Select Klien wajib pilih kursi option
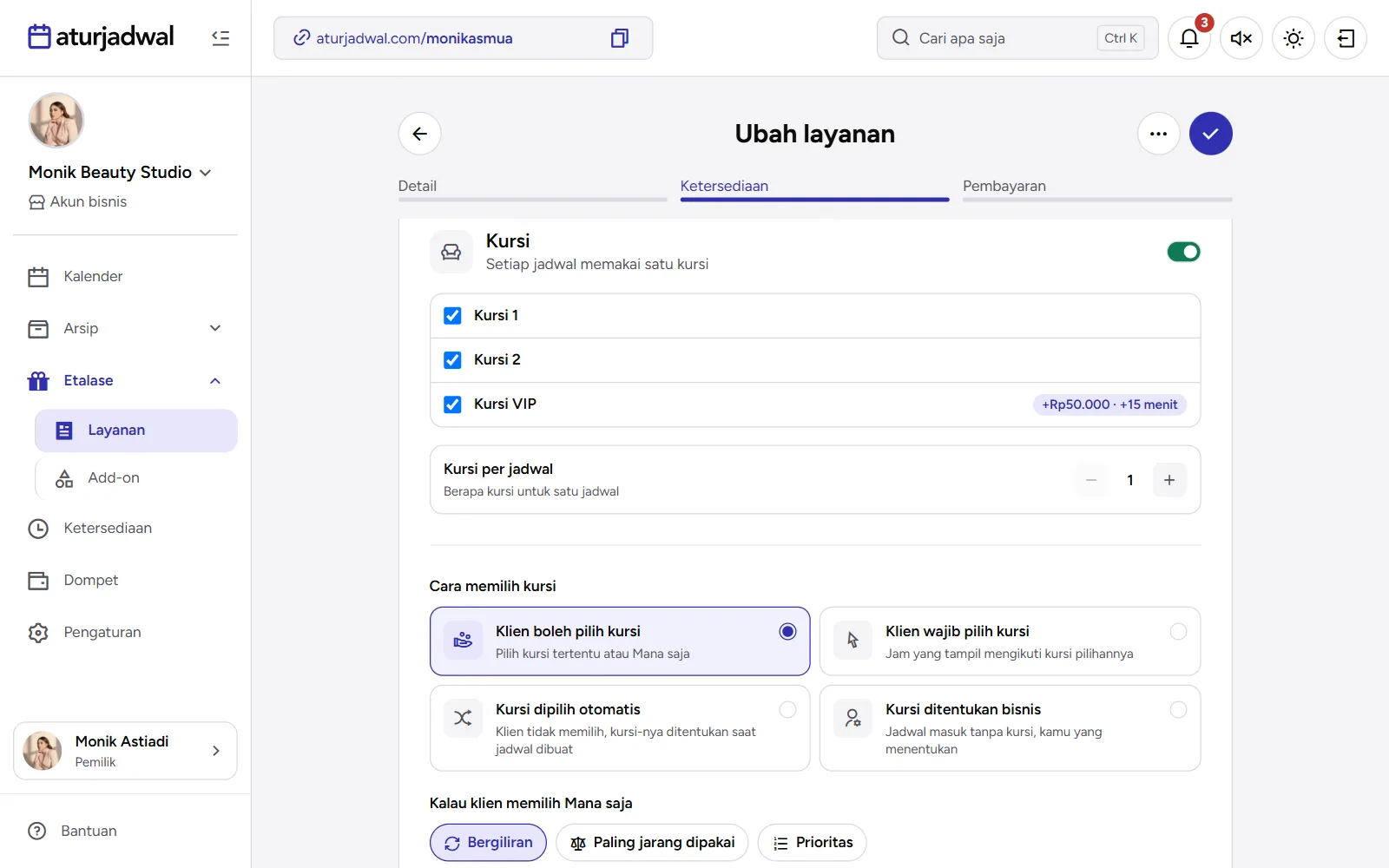The height and width of the screenshot is (868, 1389). (x=1010, y=641)
